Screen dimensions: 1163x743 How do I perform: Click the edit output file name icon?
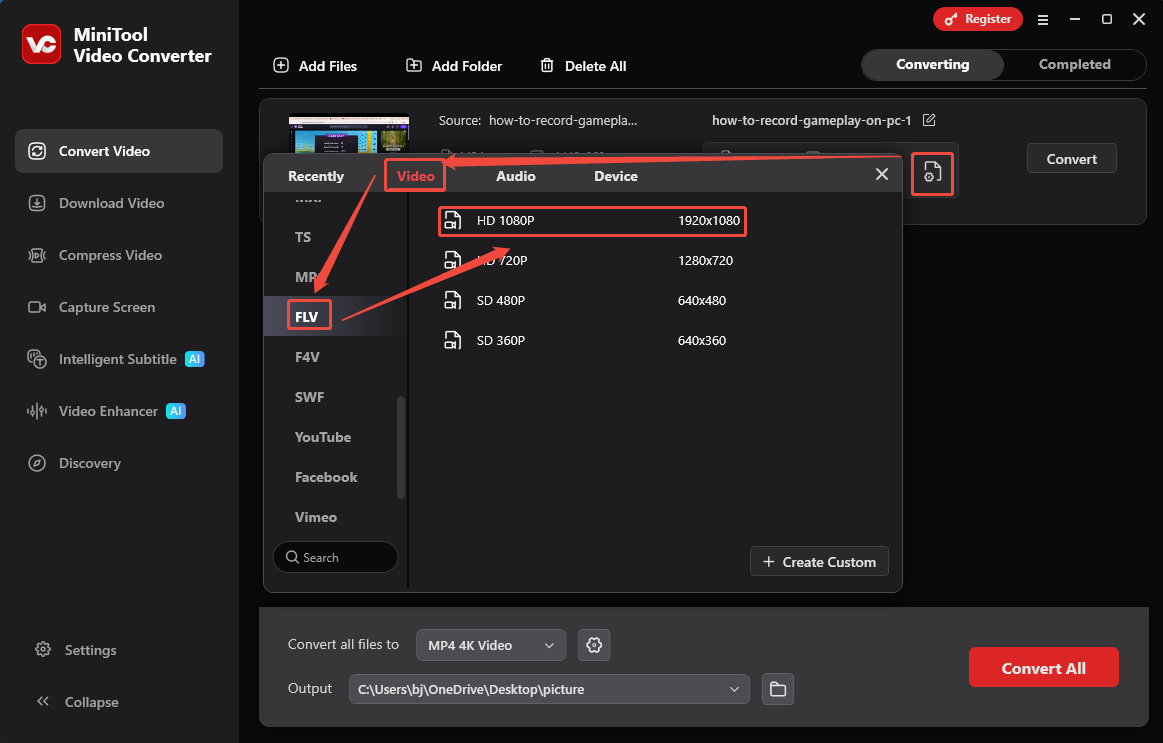[929, 120]
